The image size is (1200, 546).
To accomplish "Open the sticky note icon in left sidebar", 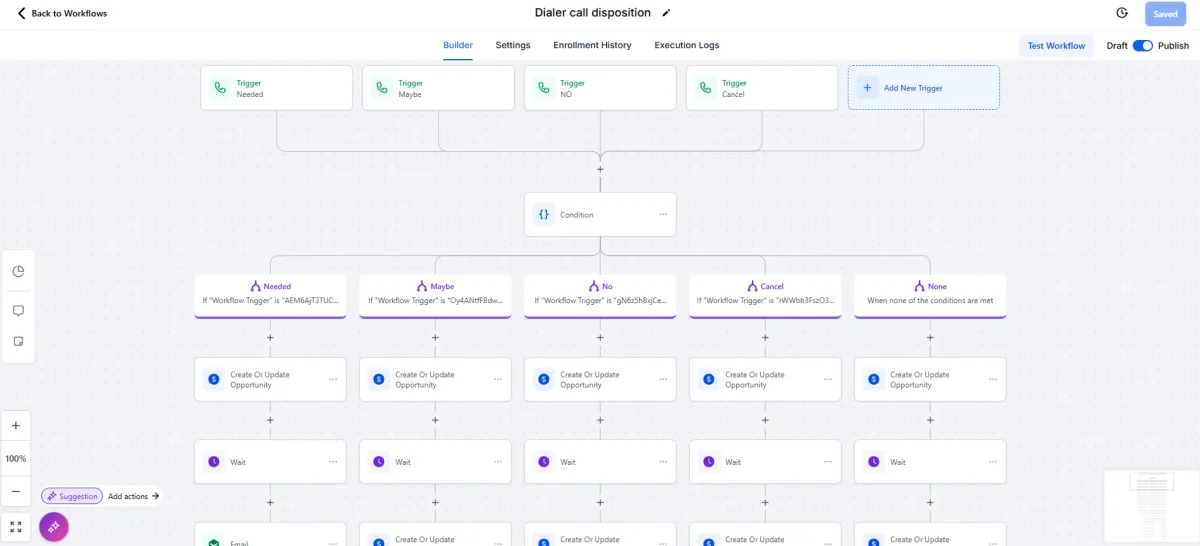I will point(18,342).
